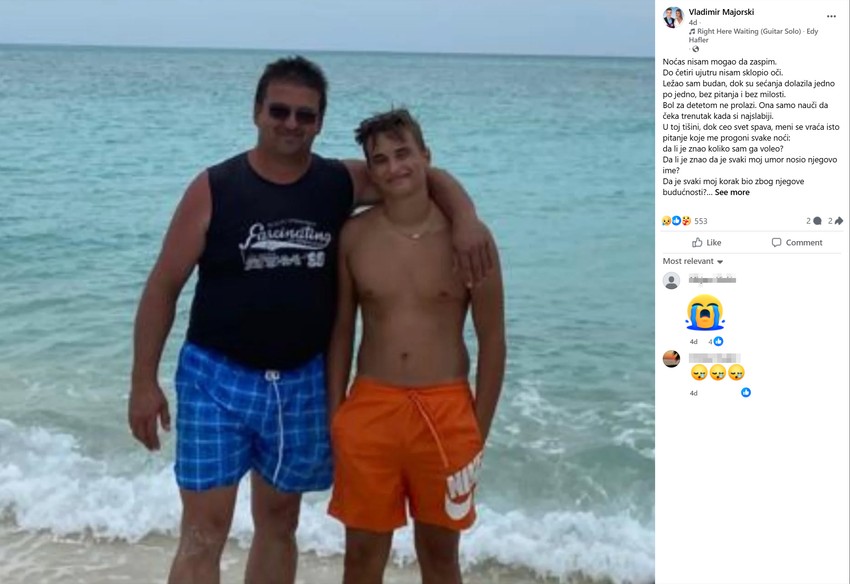Click the Comment button below the post

pyautogui.click(x=797, y=242)
